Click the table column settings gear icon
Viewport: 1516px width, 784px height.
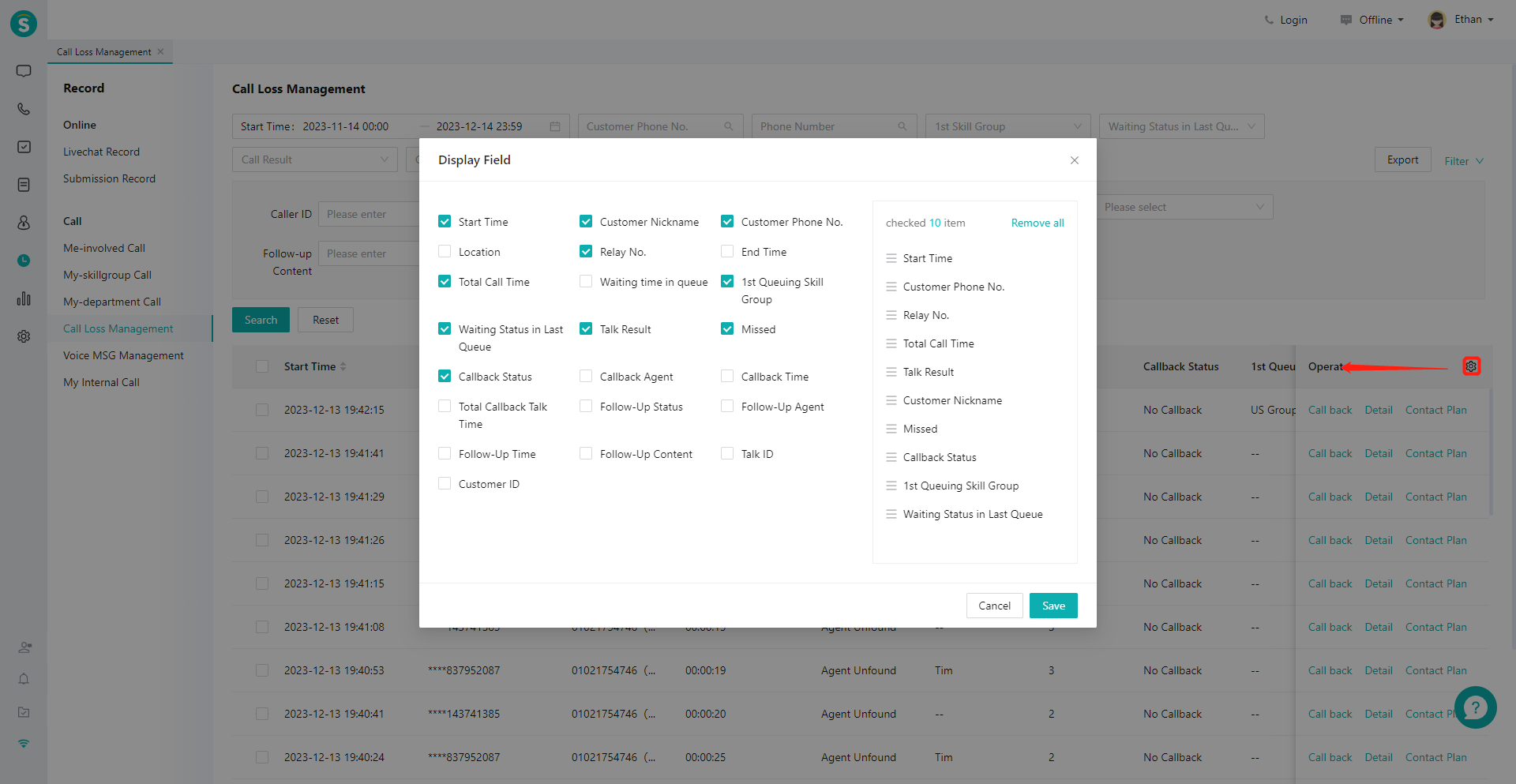coord(1471,366)
